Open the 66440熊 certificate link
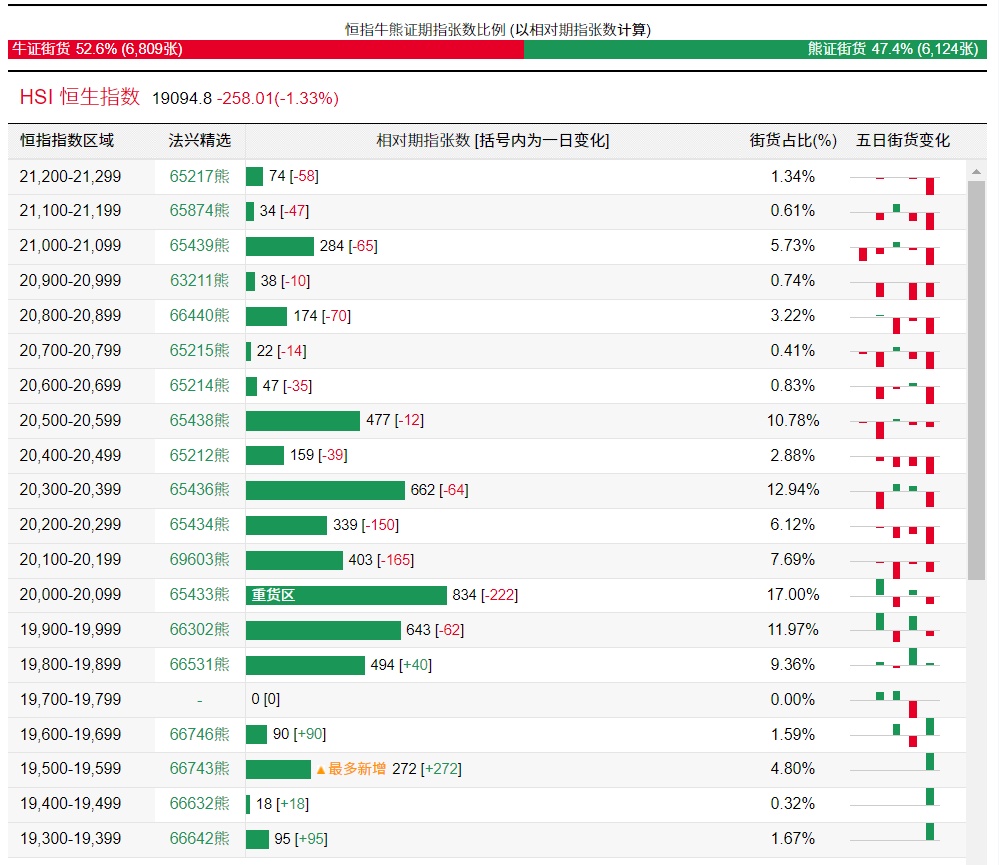The width and height of the screenshot is (999, 865). coord(199,316)
